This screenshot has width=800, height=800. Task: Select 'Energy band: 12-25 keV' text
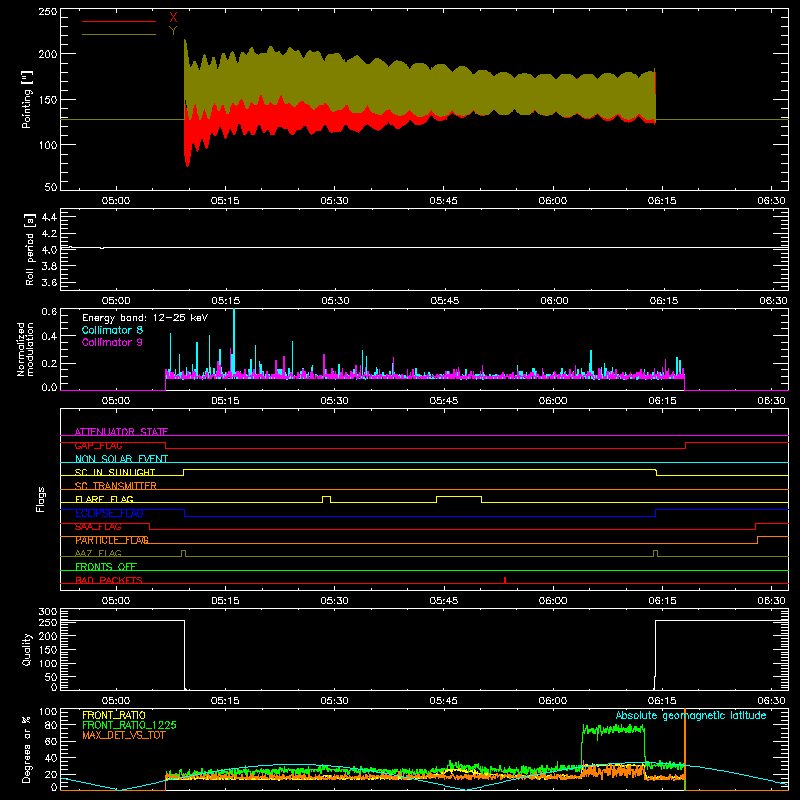pos(145,318)
